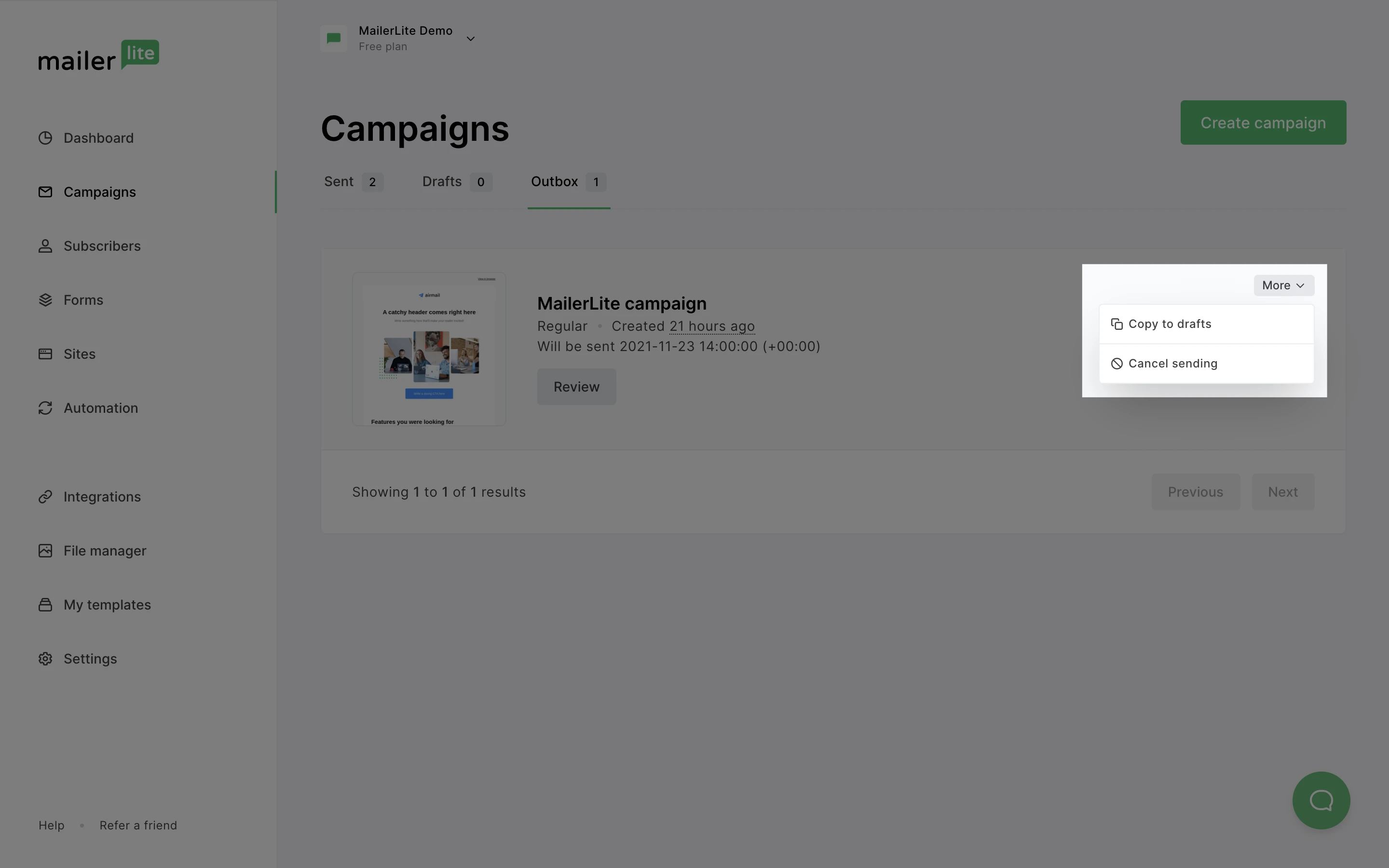Open Settings via the gear icon
1389x868 pixels.
pos(45,658)
